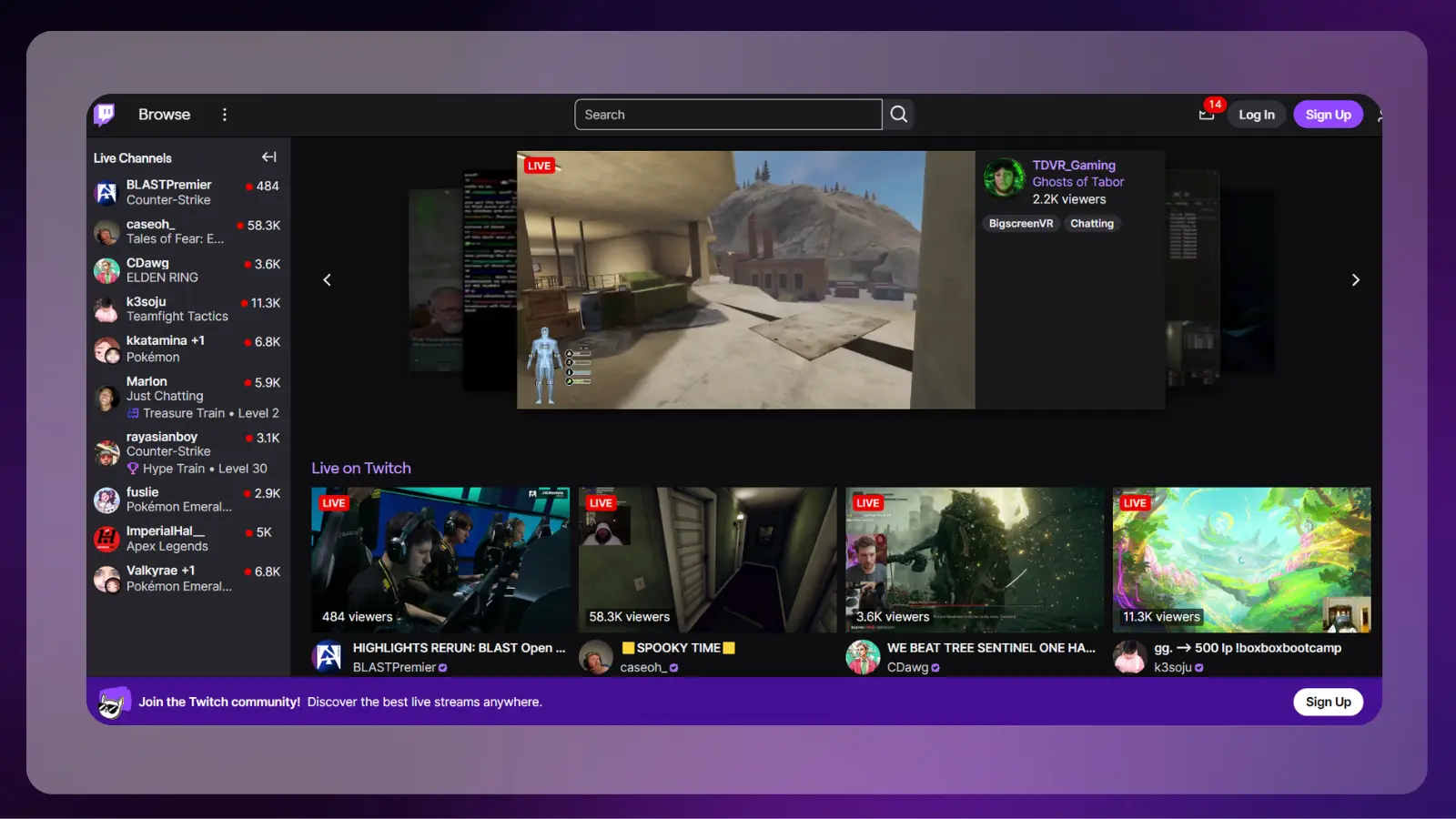Click Sign Up in bottom banner
The width and height of the screenshot is (1456, 819).
click(1328, 702)
